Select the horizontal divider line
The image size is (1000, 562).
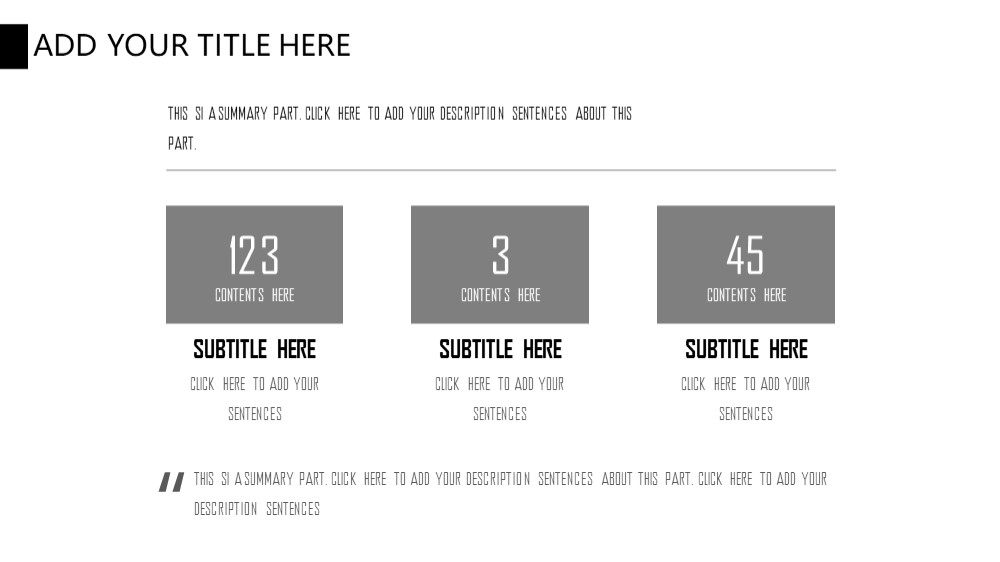[x=501, y=170]
